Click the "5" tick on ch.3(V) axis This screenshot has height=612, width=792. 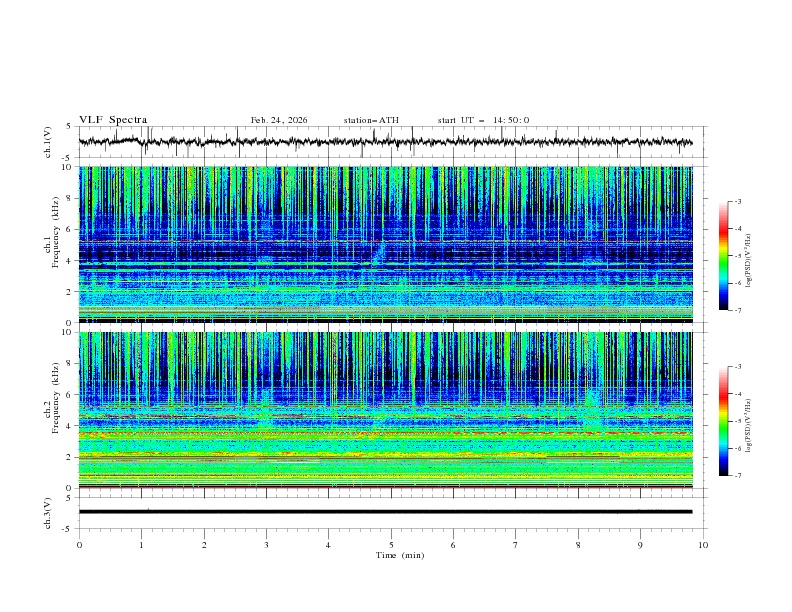point(70,497)
